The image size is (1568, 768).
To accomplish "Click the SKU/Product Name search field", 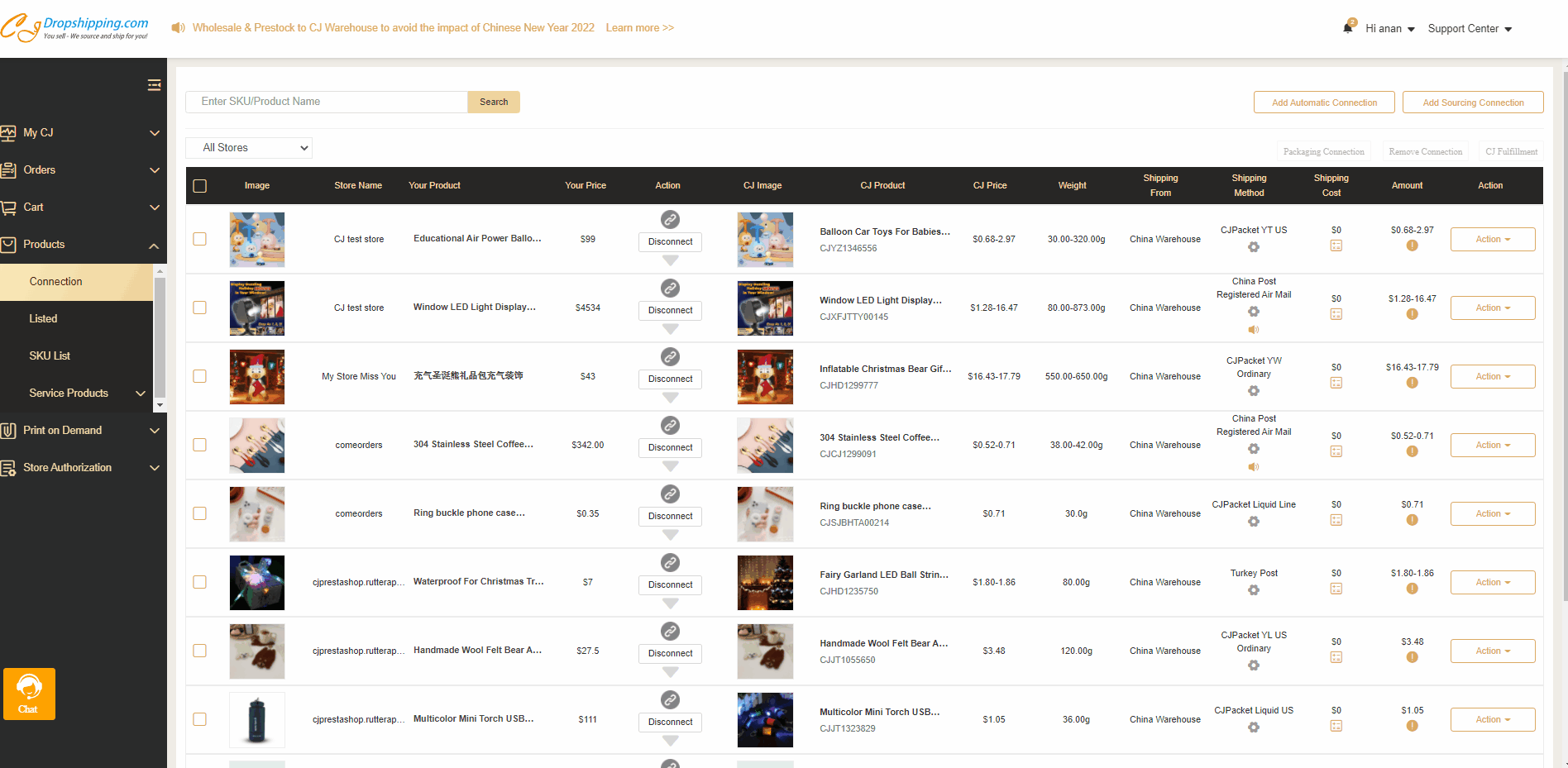I will [x=327, y=102].
